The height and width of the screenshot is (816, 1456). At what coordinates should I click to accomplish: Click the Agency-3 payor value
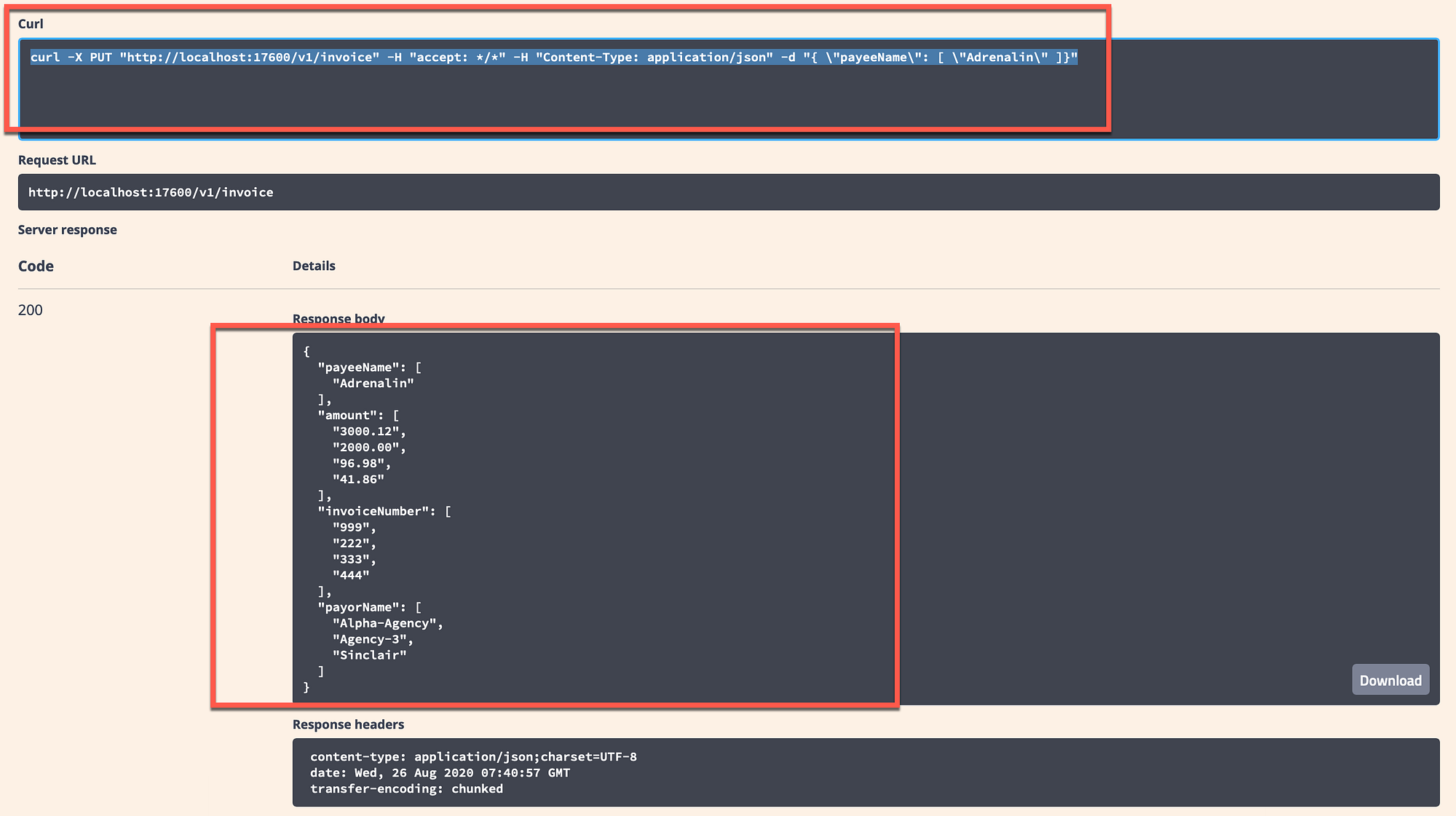373,638
